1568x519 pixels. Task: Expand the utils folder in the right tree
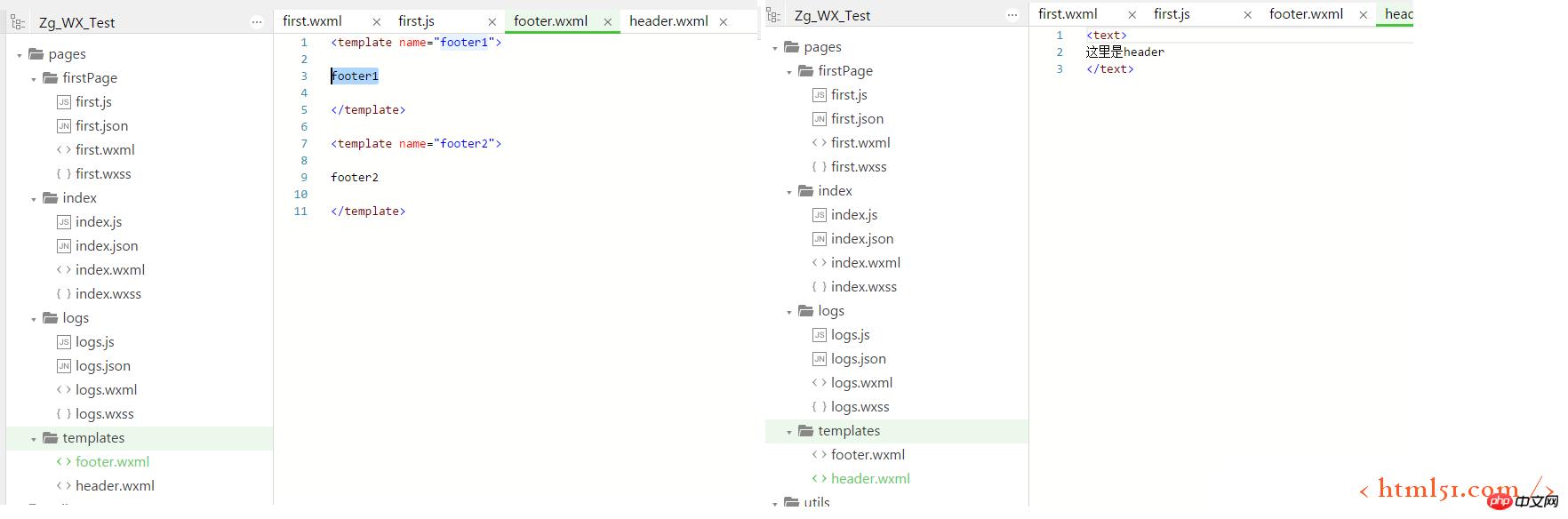tap(775, 503)
